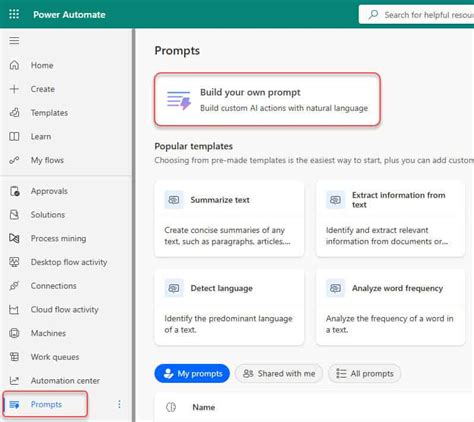This screenshot has width=474, height=422.
Task: Go to Connections page
Action: coord(53,286)
